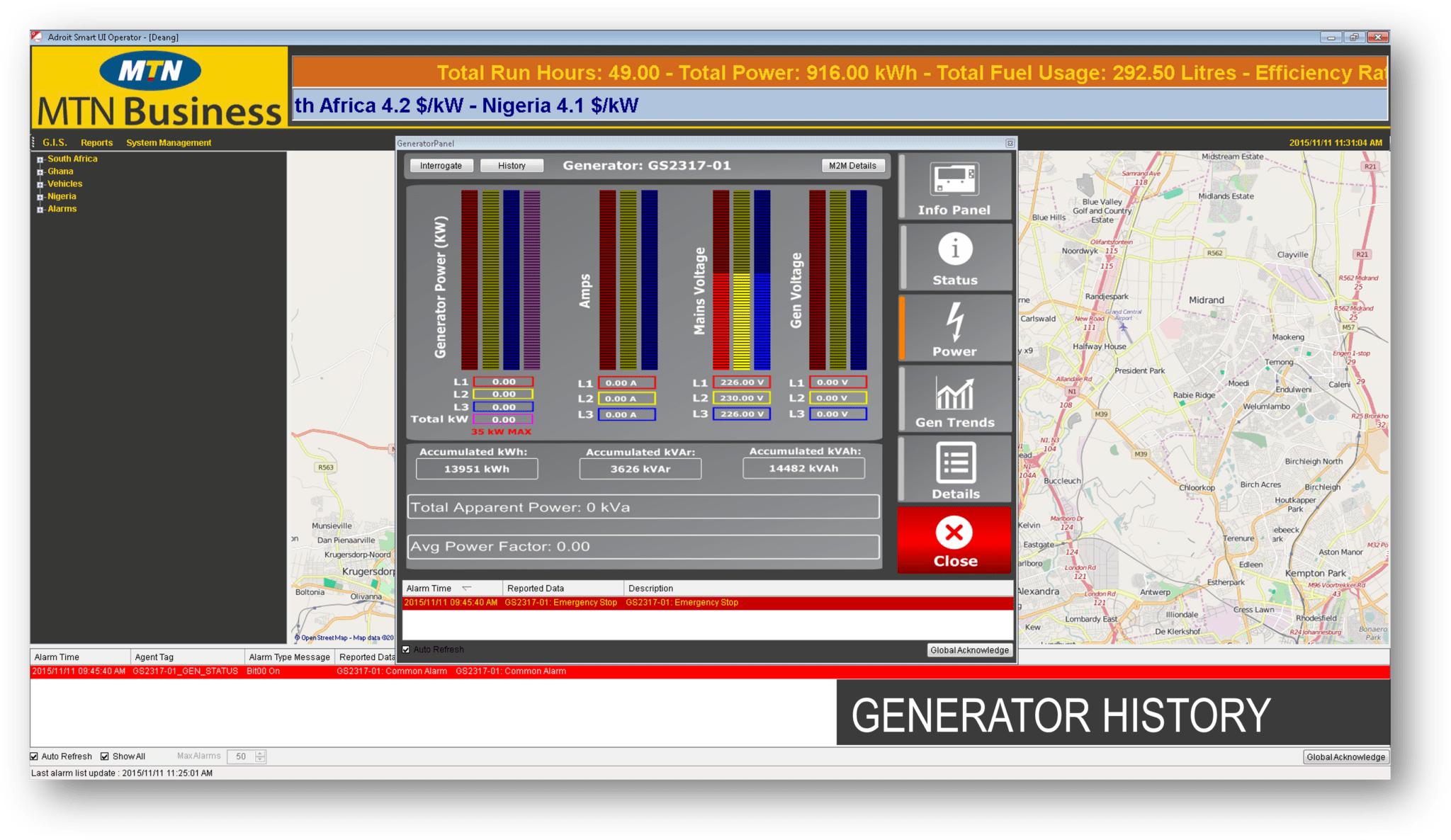1451x840 pixels.
Task: Toggle Auto Refresh checkbox in generator panel
Action: (406, 649)
